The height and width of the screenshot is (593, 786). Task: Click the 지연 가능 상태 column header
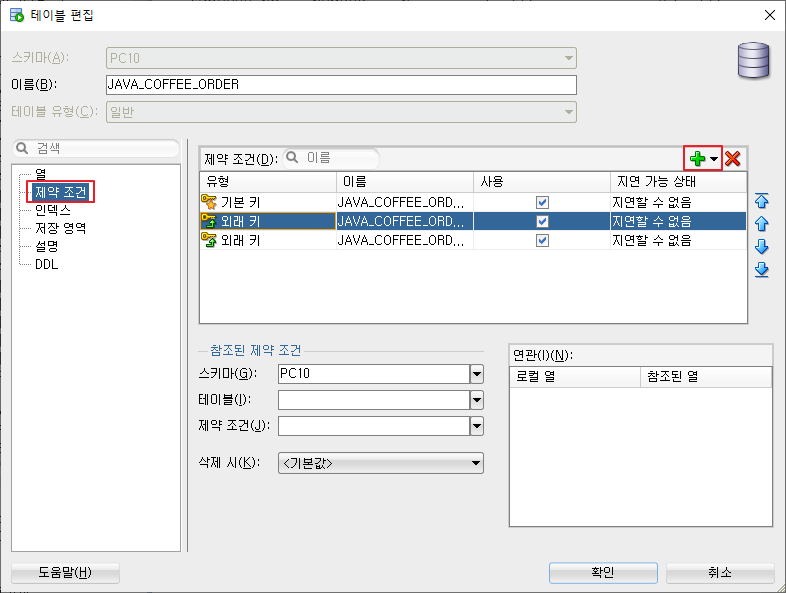click(679, 181)
